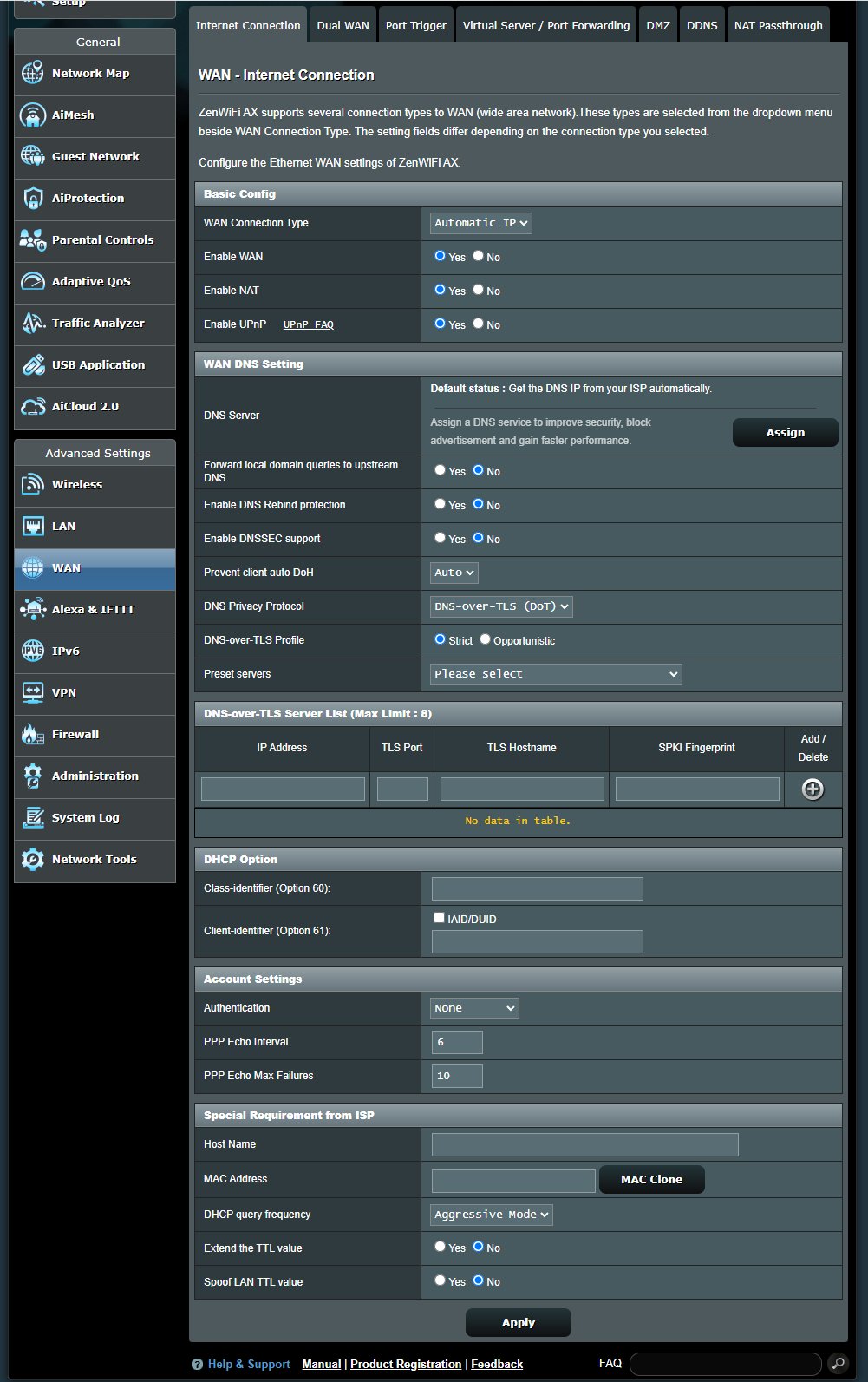Open the NAT Passthrough tab

(x=779, y=25)
